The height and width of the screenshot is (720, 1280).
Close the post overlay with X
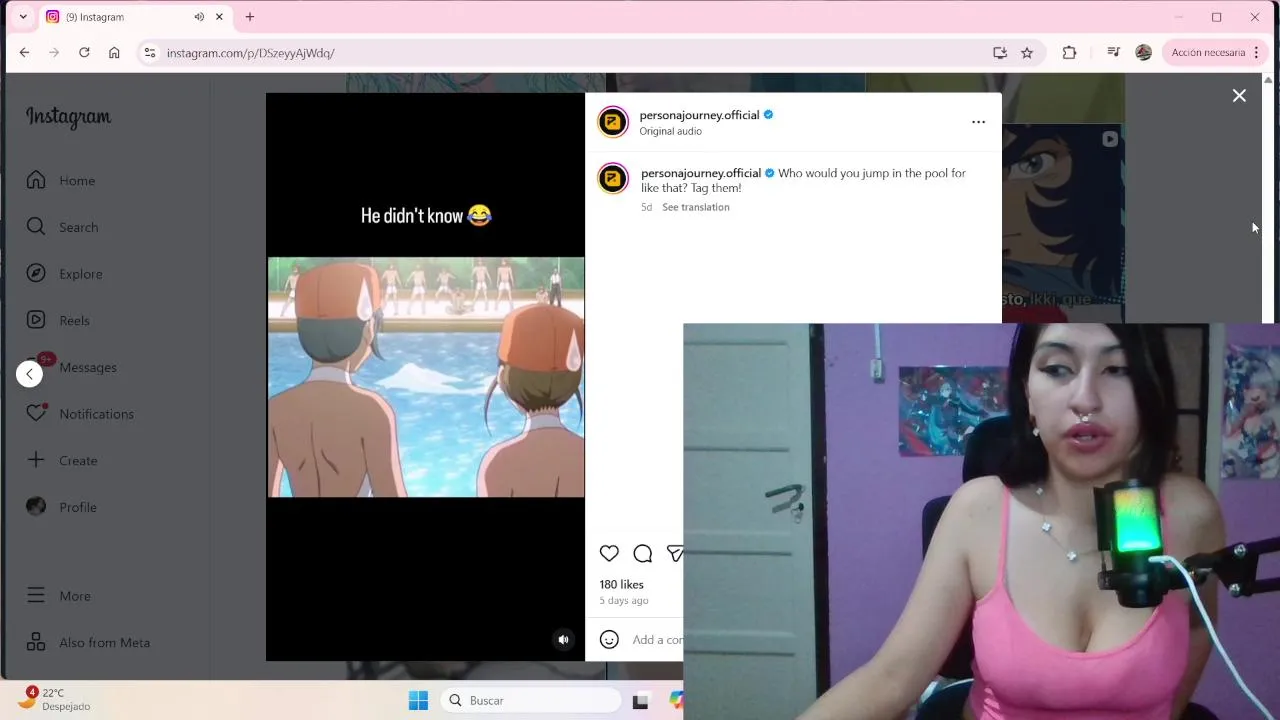1239,96
